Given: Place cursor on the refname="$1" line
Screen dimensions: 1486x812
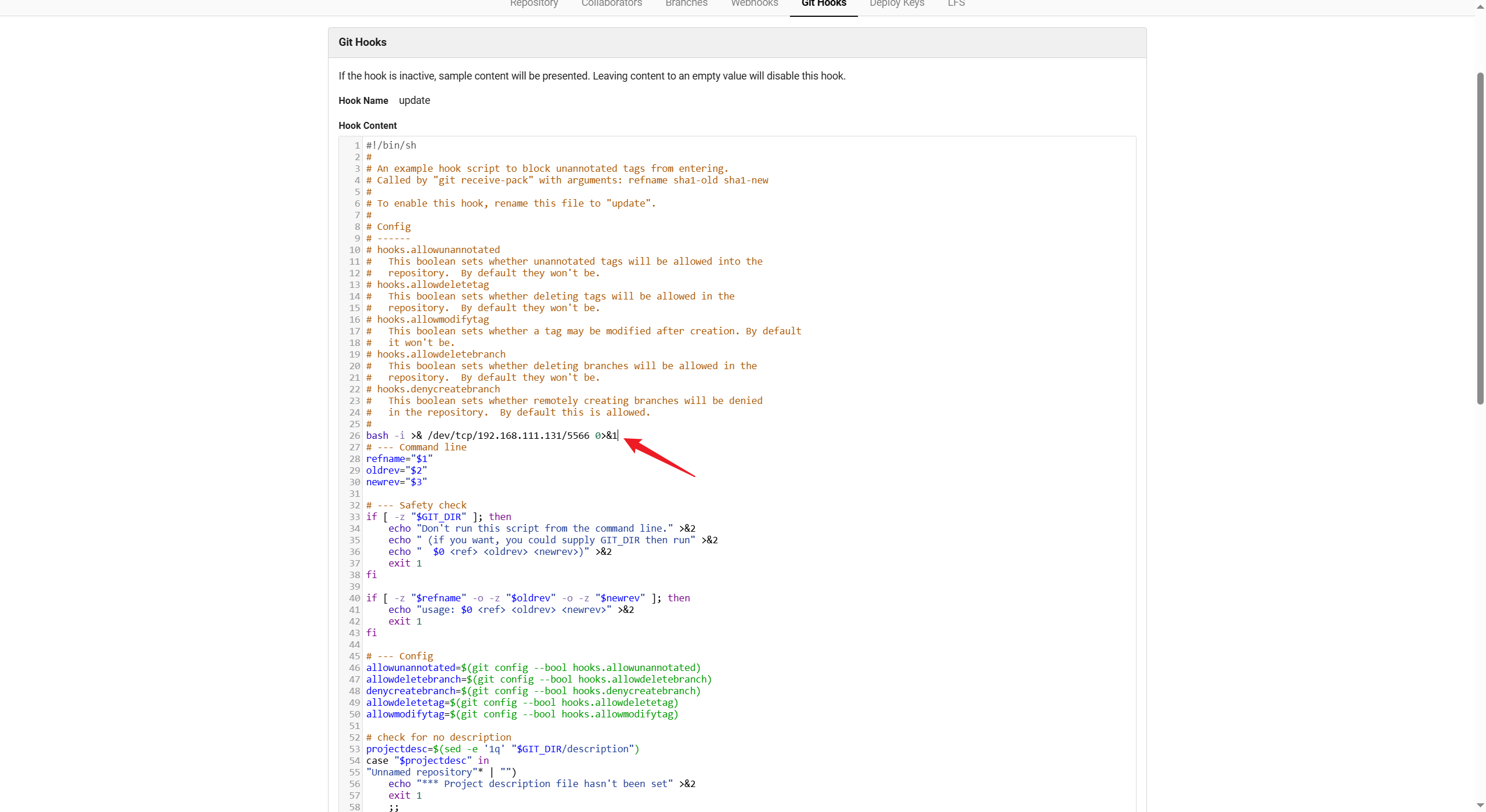Looking at the screenshot, I should tap(399, 459).
